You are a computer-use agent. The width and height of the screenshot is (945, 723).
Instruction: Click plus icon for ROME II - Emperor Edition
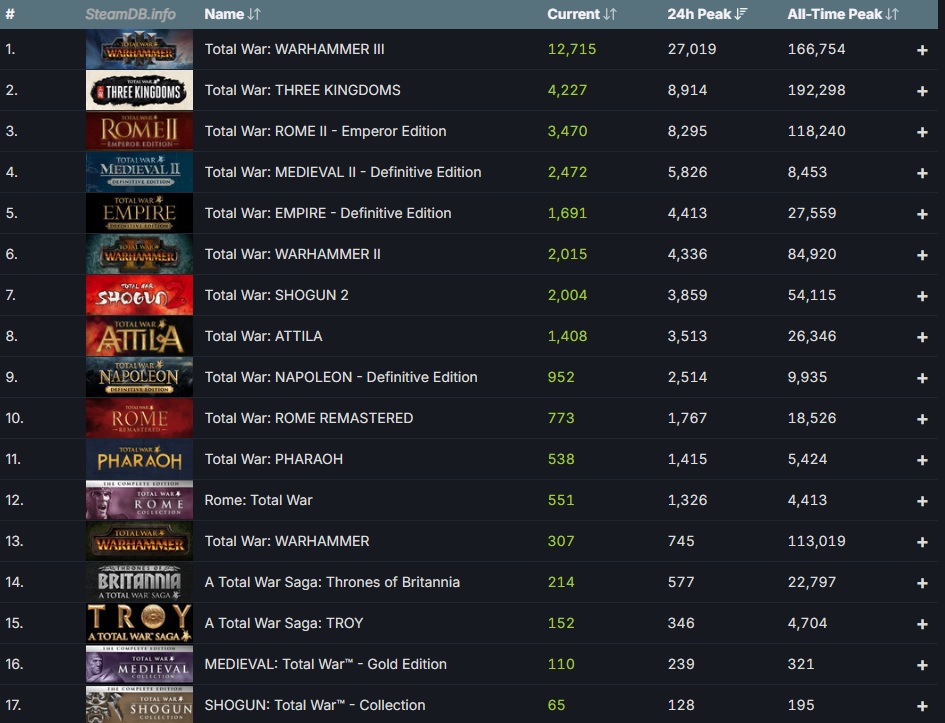point(922,132)
